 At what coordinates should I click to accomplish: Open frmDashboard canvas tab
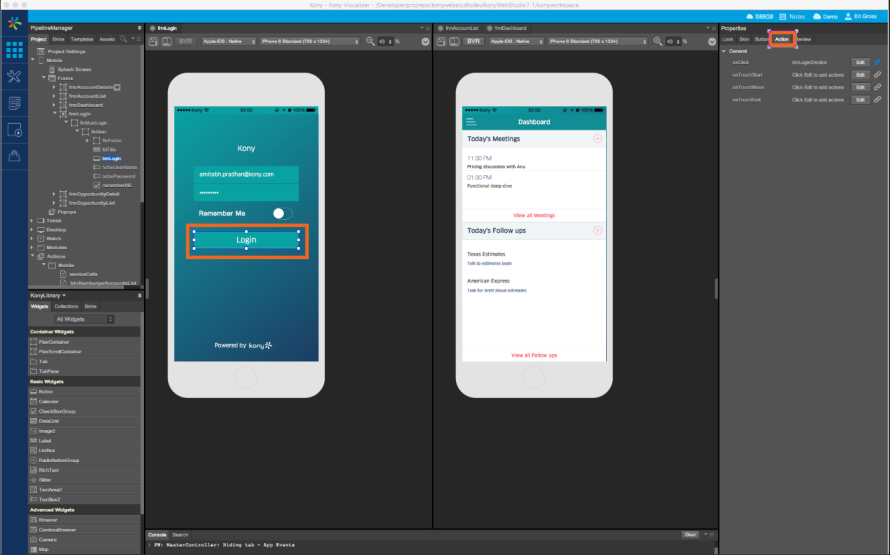(x=506, y=28)
